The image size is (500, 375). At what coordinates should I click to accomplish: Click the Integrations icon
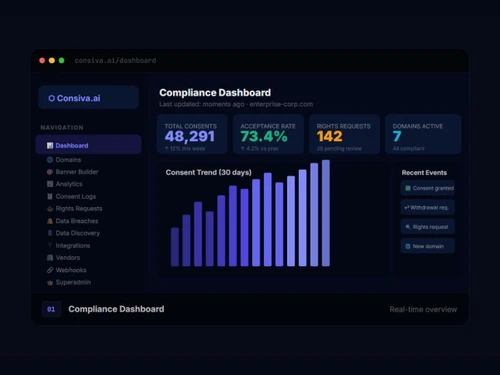tap(50, 245)
